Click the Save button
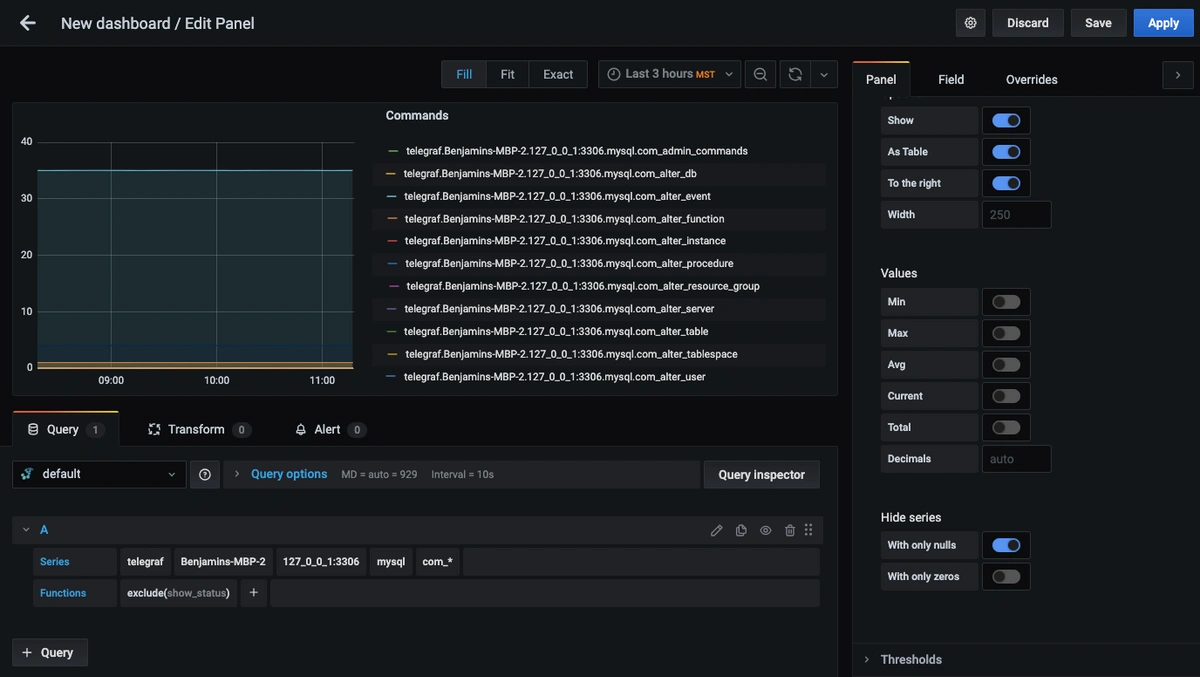 click(x=1098, y=23)
